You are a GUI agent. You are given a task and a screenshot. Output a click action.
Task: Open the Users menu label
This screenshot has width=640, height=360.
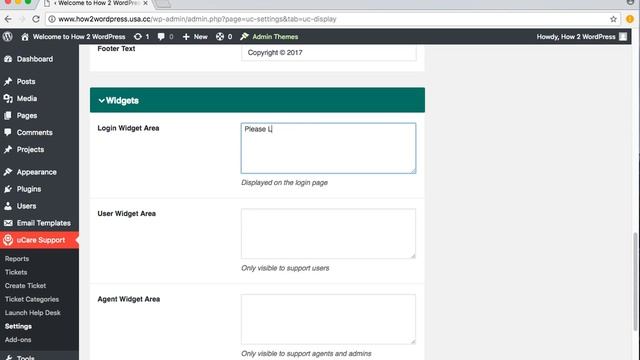point(27,206)
